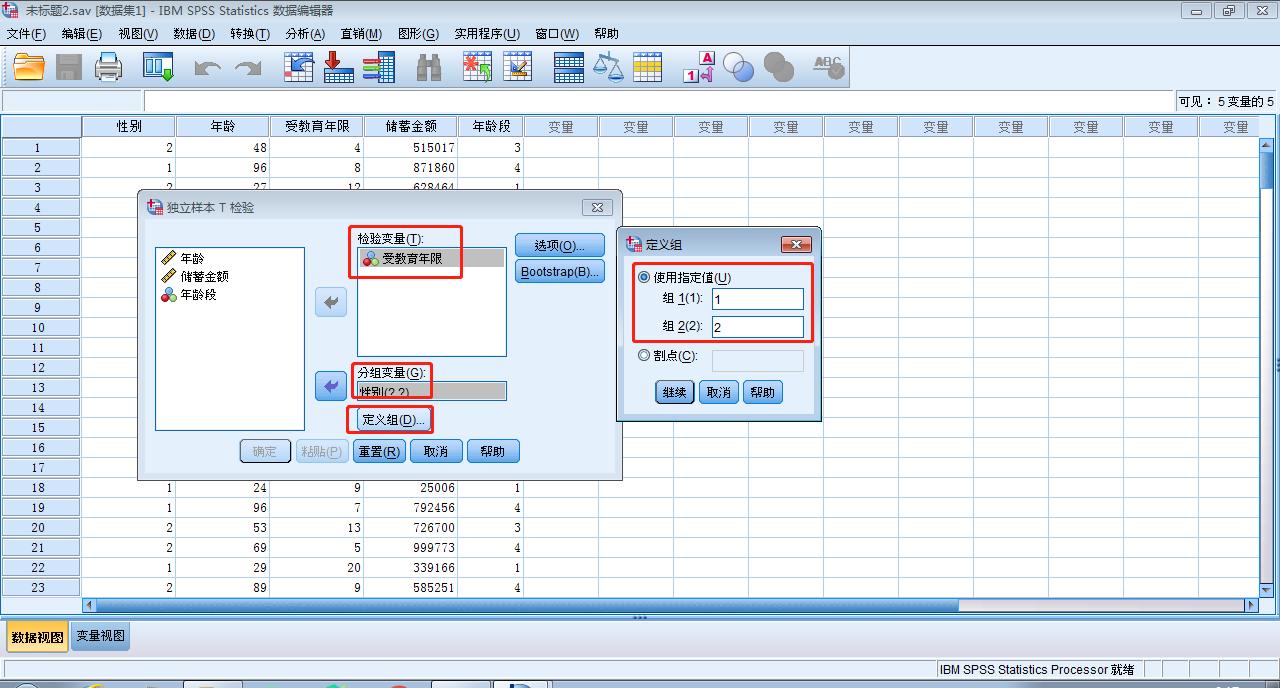Click the 性别 column header
The width and height of the screenshot is (1280, 688).
[129, 126]
